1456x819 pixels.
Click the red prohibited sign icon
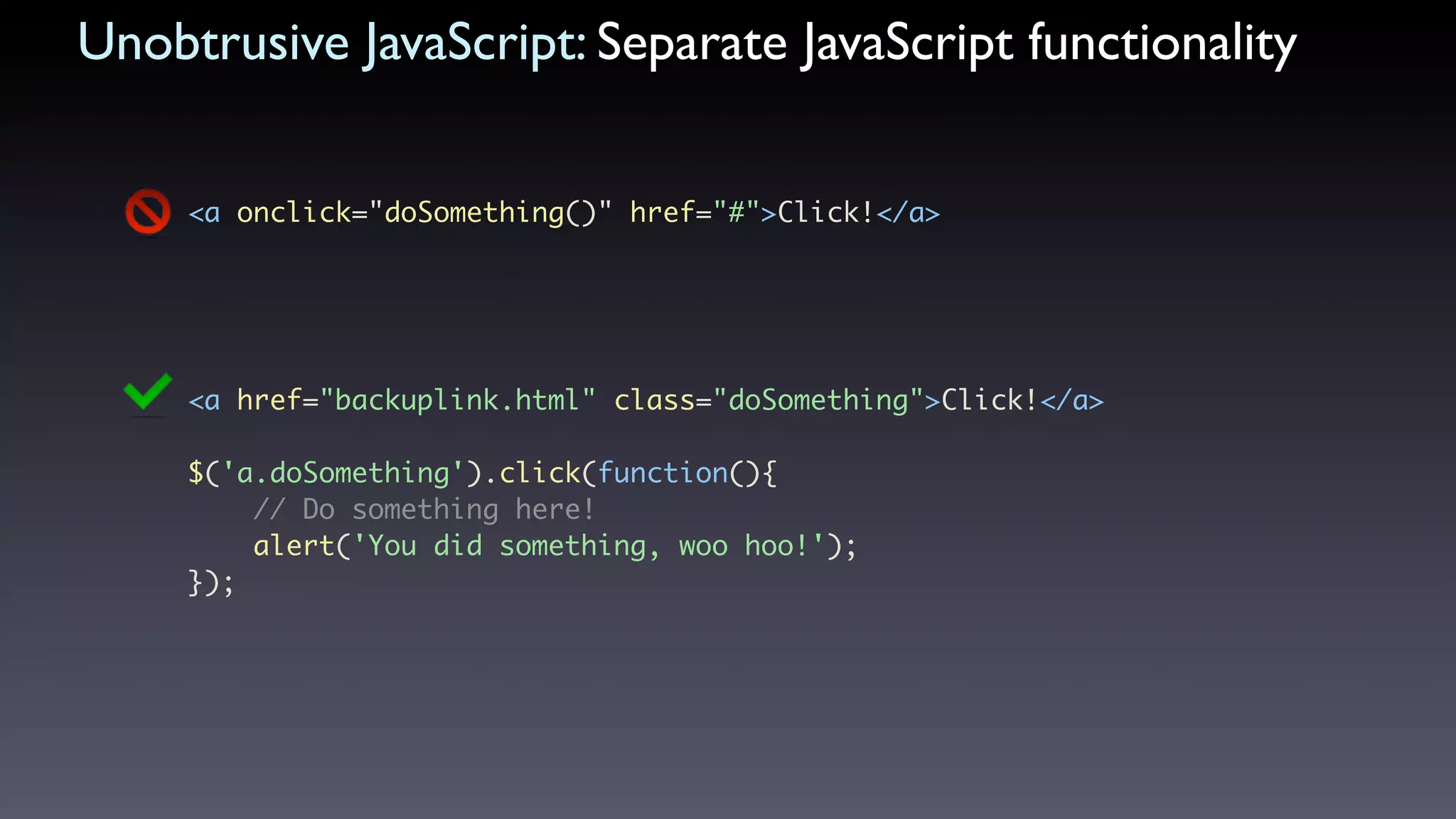point(148,211)
